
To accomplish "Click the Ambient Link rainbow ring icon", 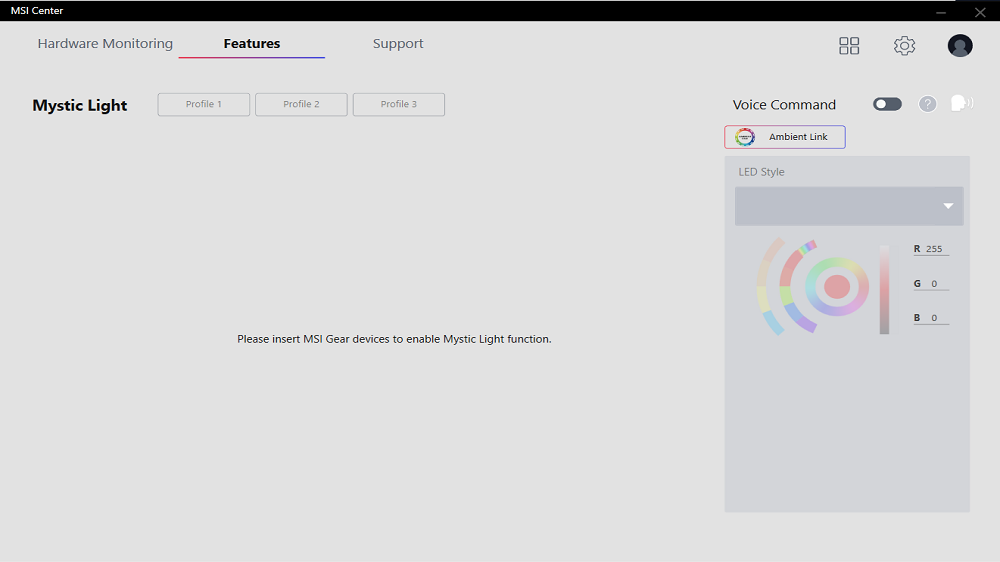I will tap(744, 137).
